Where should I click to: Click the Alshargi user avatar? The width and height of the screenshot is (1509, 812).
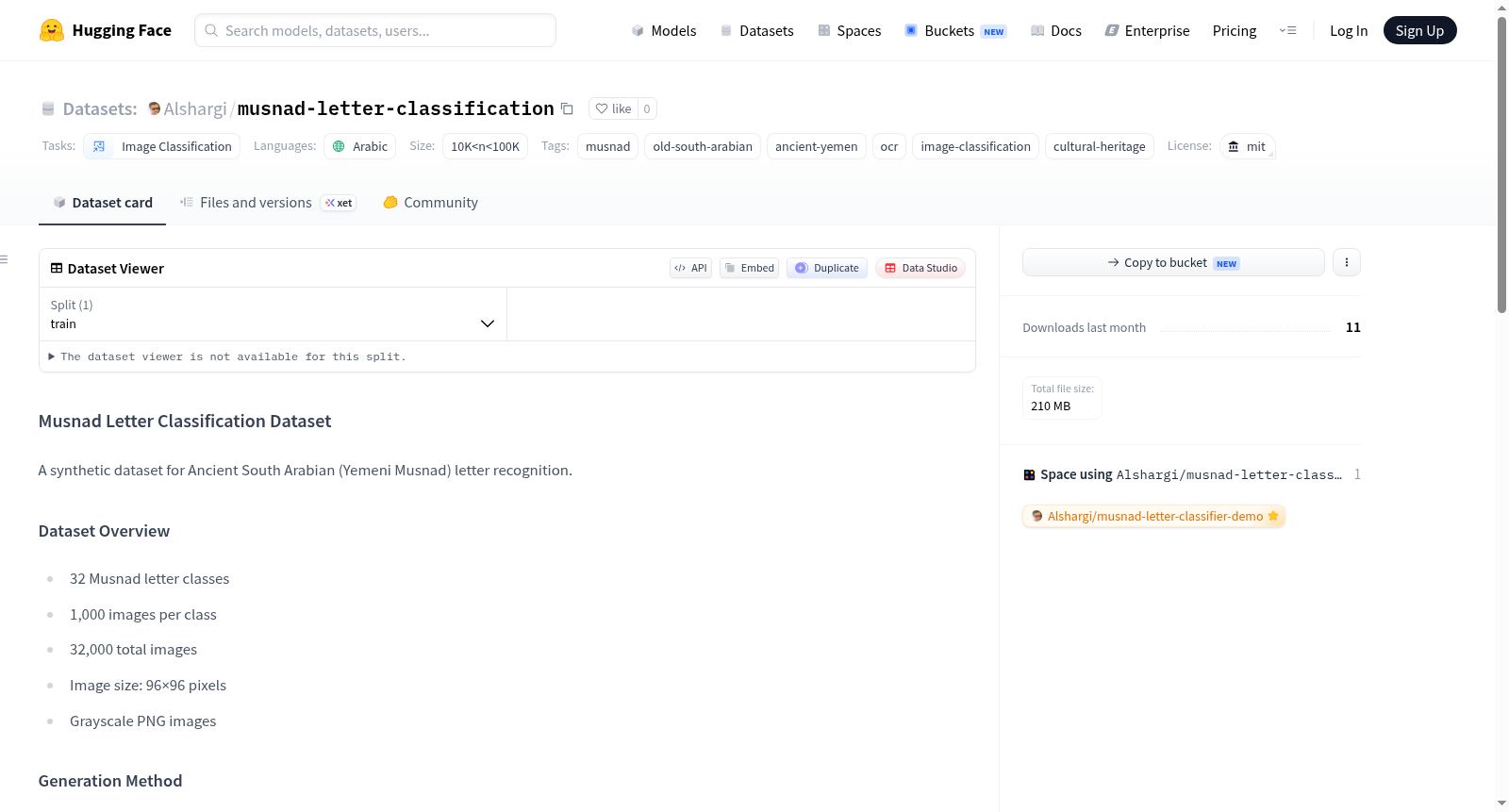[155, 108]
